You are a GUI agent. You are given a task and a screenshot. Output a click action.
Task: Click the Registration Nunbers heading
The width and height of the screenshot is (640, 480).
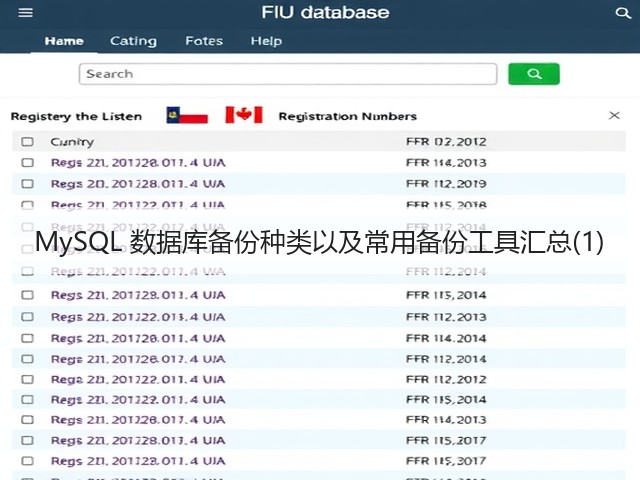[x=347, y=116]
